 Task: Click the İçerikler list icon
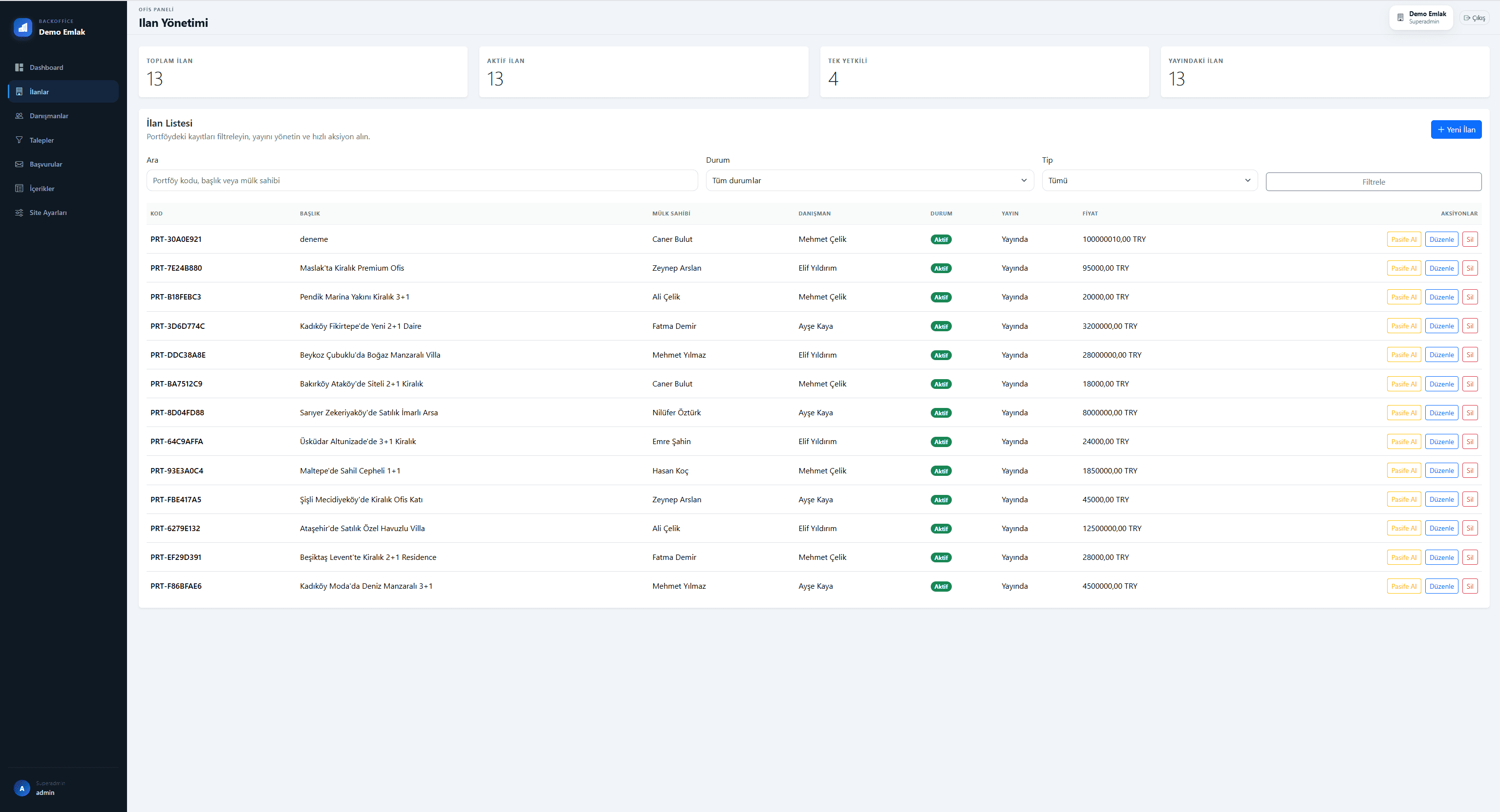(19, 189)
